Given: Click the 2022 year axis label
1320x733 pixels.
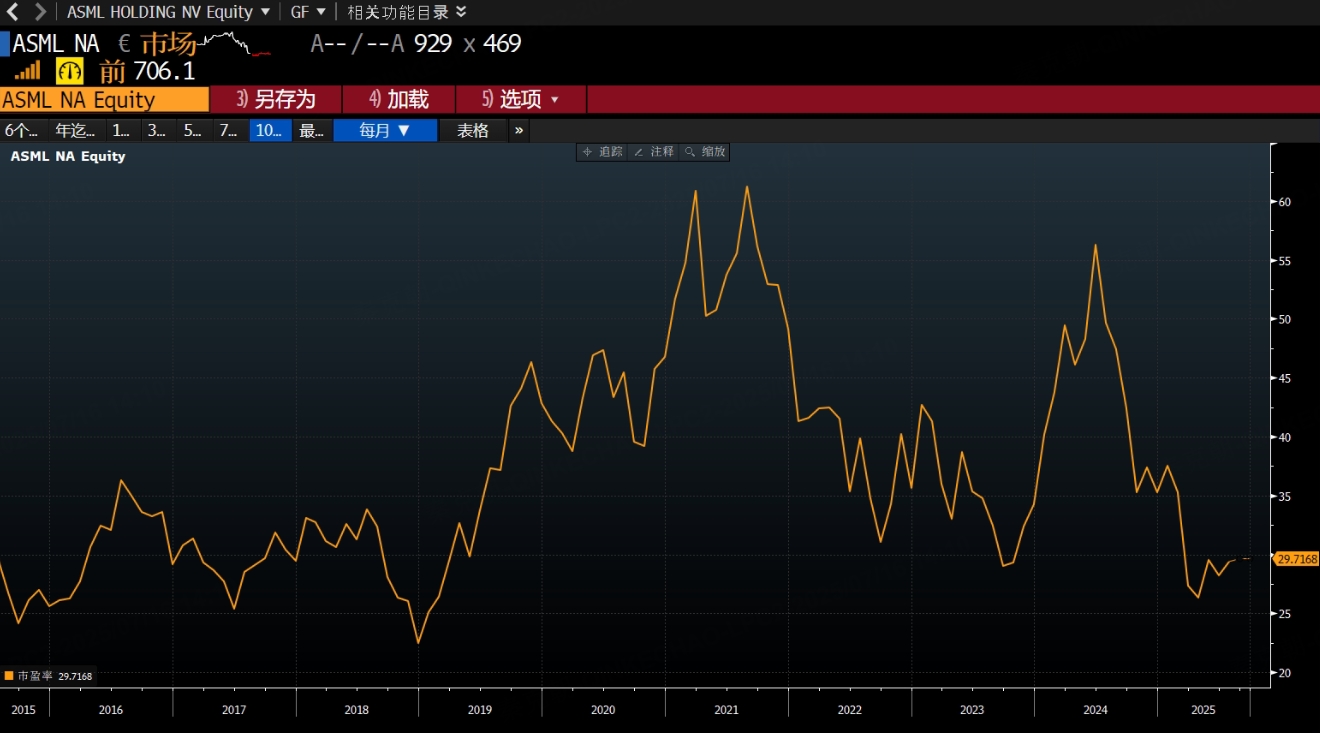Looking at the screenshot, I should 849,709.
